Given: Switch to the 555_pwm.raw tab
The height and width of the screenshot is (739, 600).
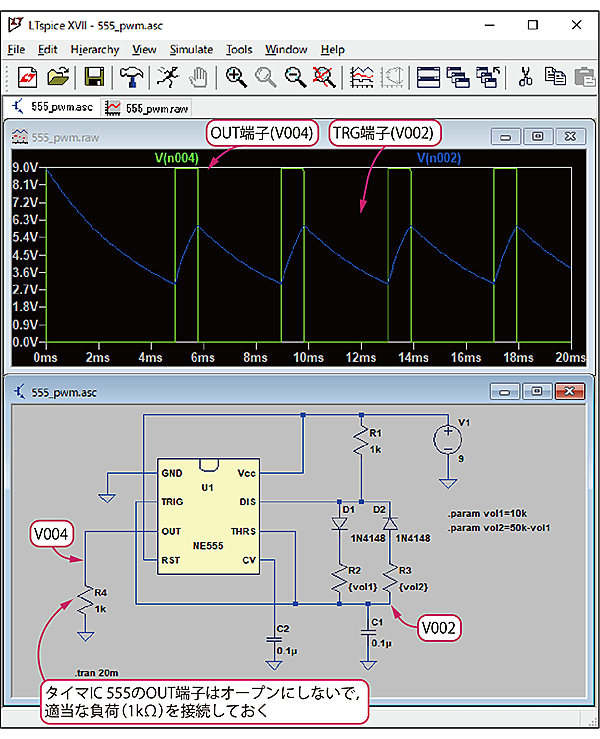Looking at the screenshot, I should pyautogui.click(x=147, y=107).
